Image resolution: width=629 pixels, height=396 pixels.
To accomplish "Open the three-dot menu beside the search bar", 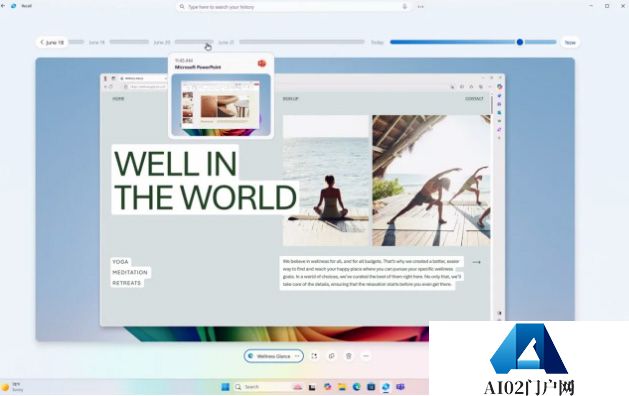I will [x=420, y=6].
